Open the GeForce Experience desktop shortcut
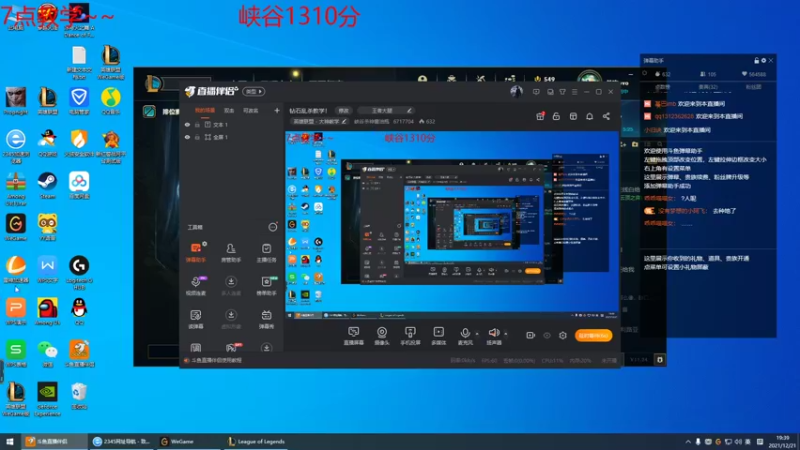800x450 pixels. coord(47,399)
